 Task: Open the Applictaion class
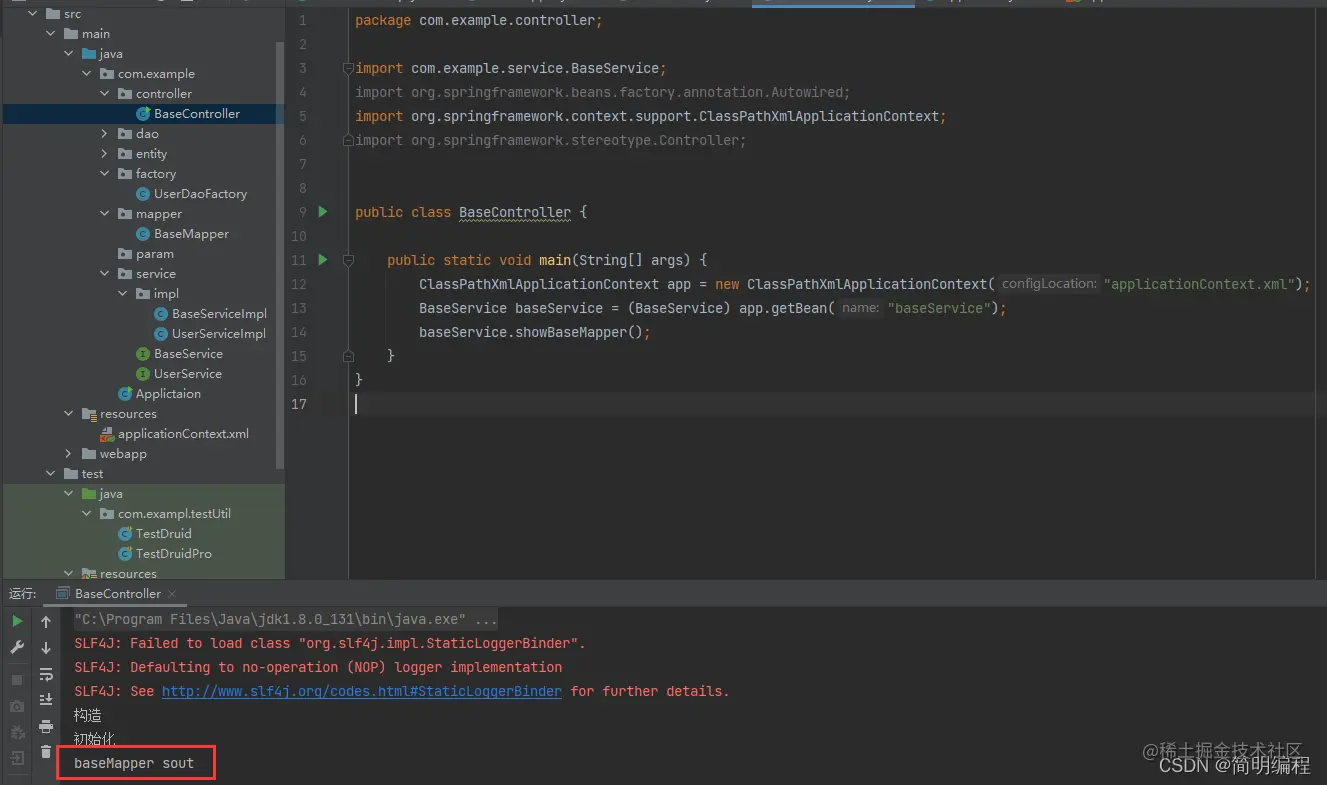click(168, 394)
